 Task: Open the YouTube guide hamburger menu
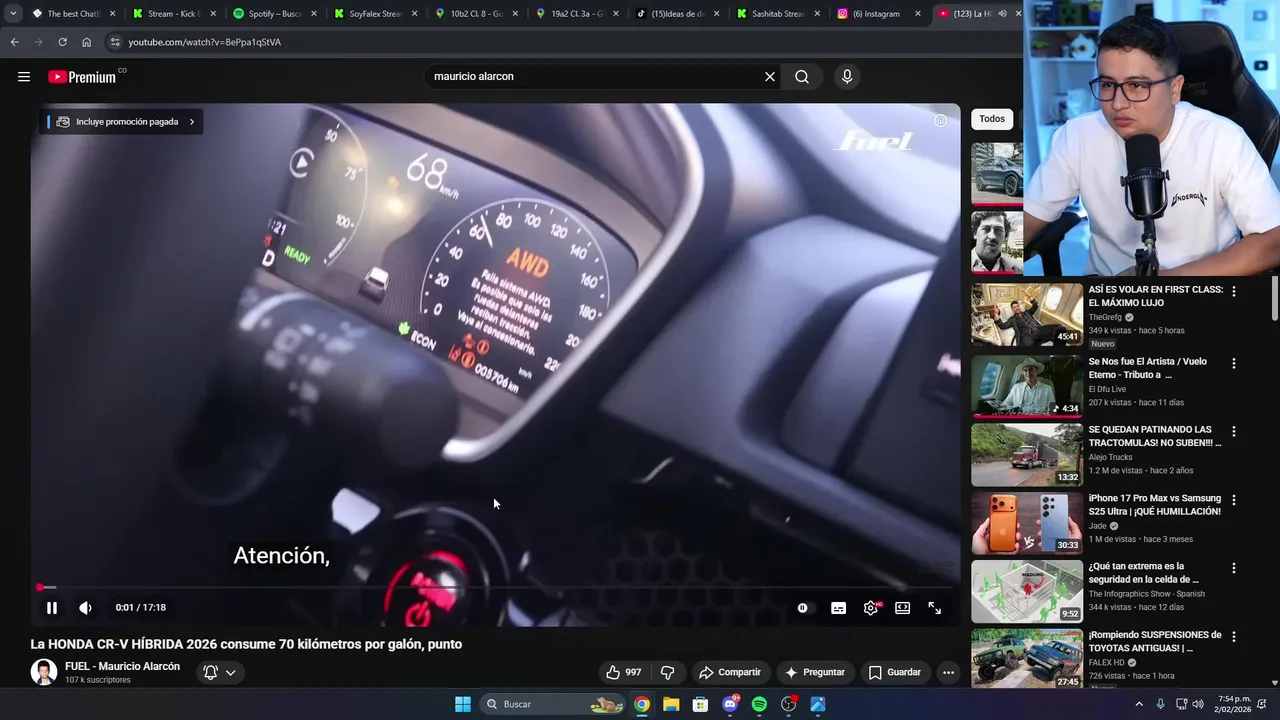pyautogui.click(x=24, y=76)
